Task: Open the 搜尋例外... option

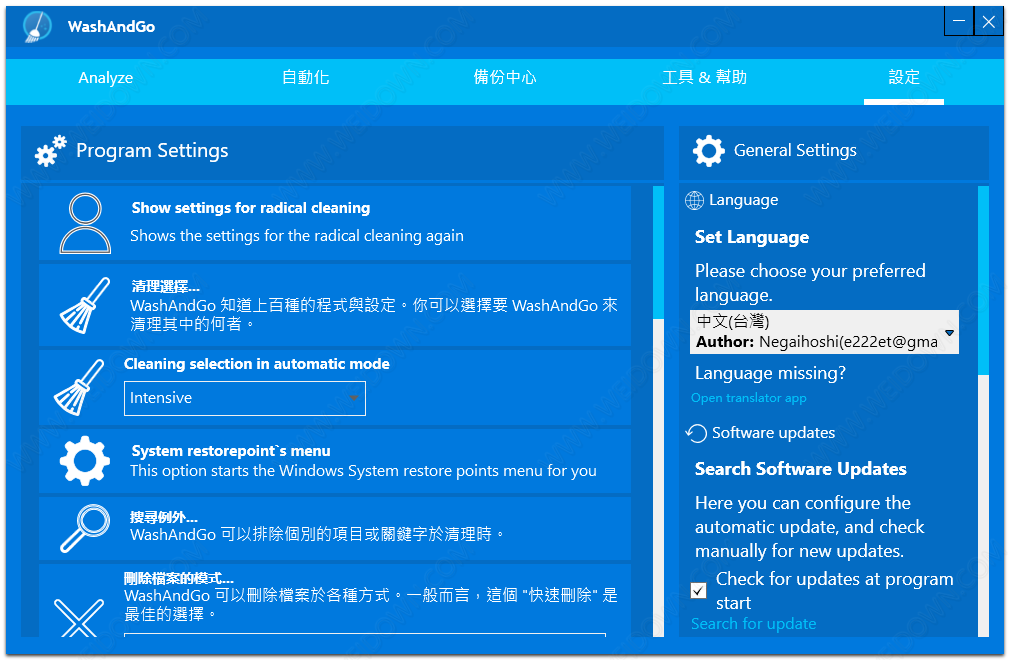Action: click(335, 528)
